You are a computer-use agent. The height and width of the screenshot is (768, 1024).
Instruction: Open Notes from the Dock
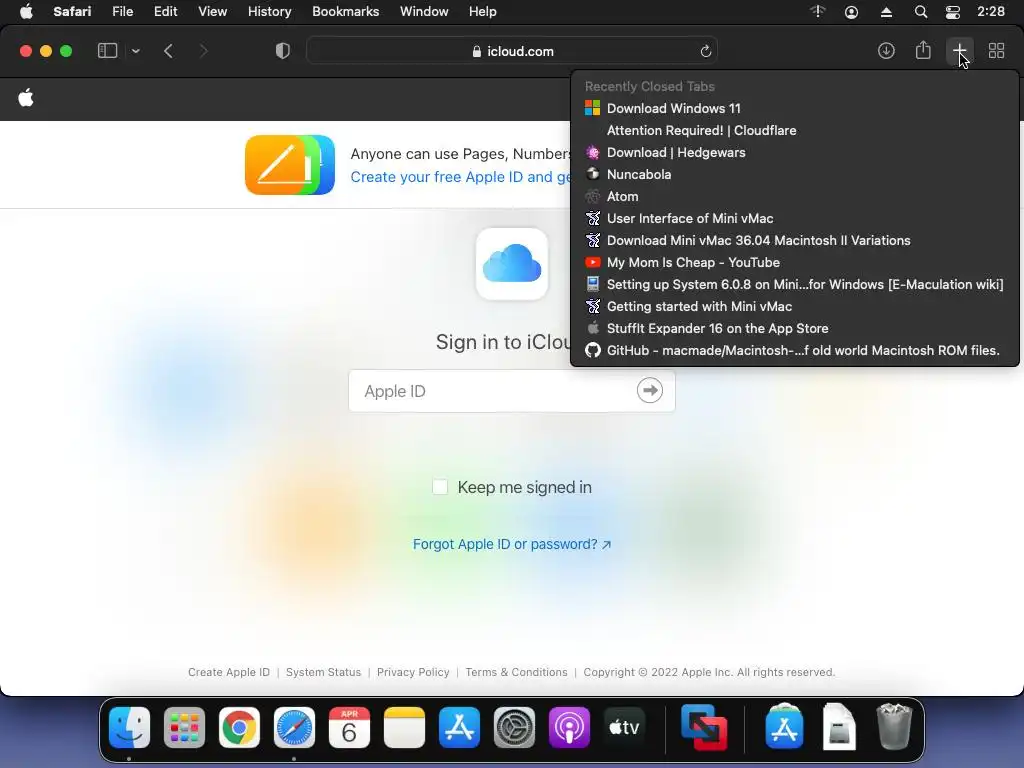[x=404, y=728]
